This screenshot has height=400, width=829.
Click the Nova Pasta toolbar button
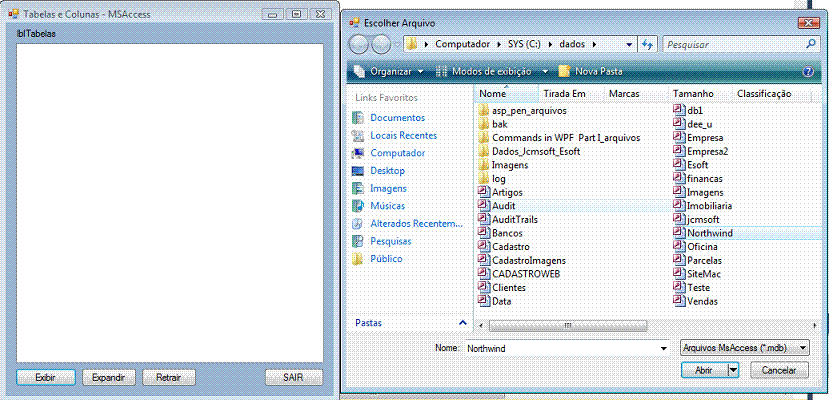point(591,71)
